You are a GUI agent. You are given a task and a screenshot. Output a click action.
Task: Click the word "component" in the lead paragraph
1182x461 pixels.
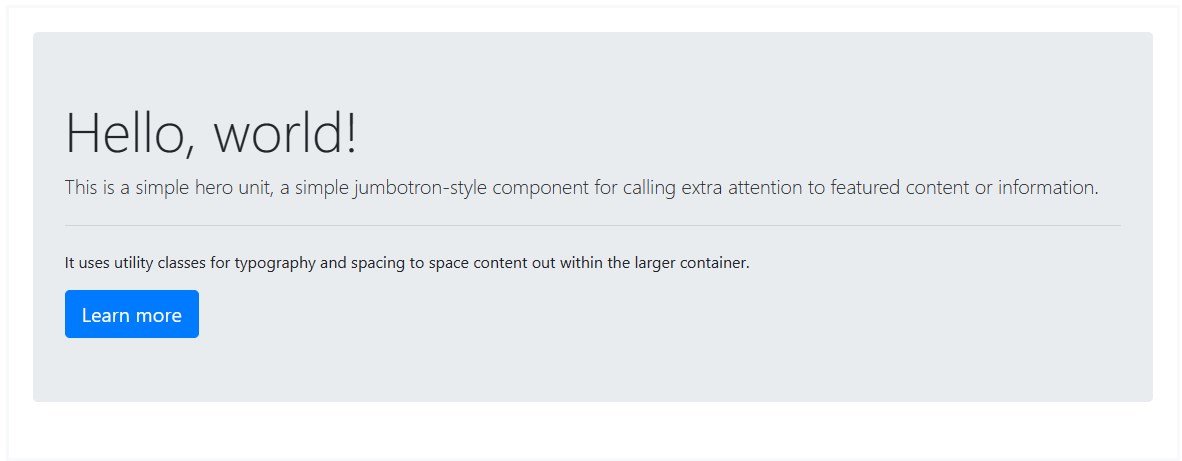pos(540,188)
